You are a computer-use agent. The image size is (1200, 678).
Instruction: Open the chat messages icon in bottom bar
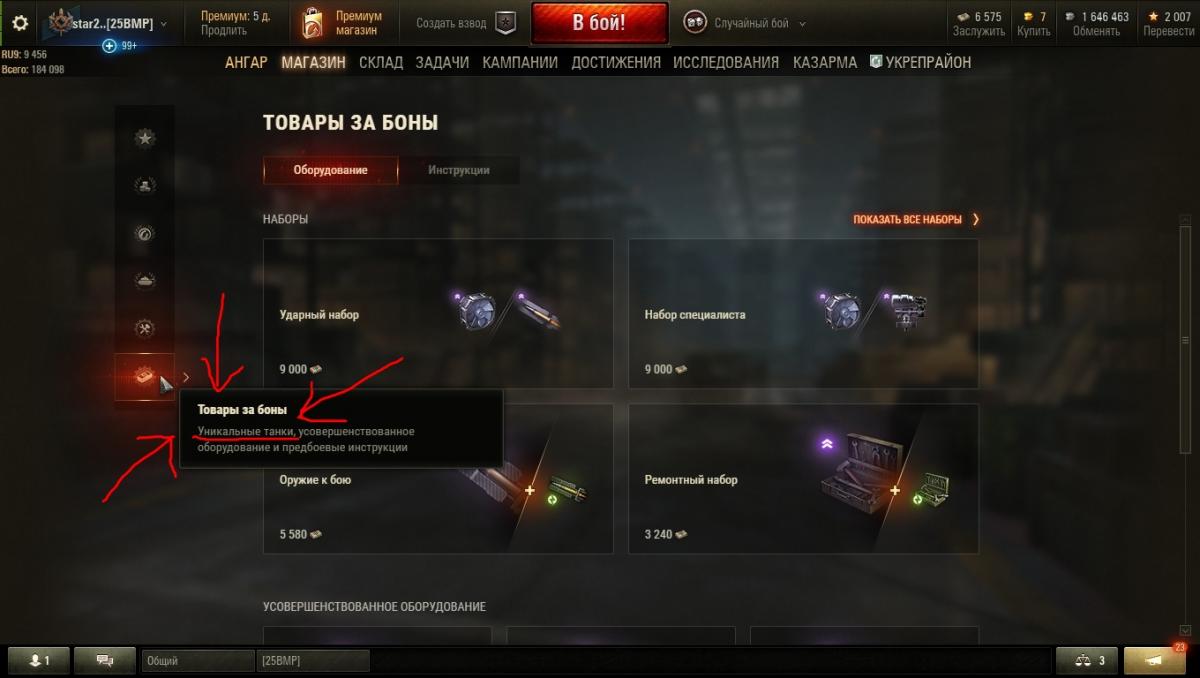pyautogui.click(x=103, y=660)
